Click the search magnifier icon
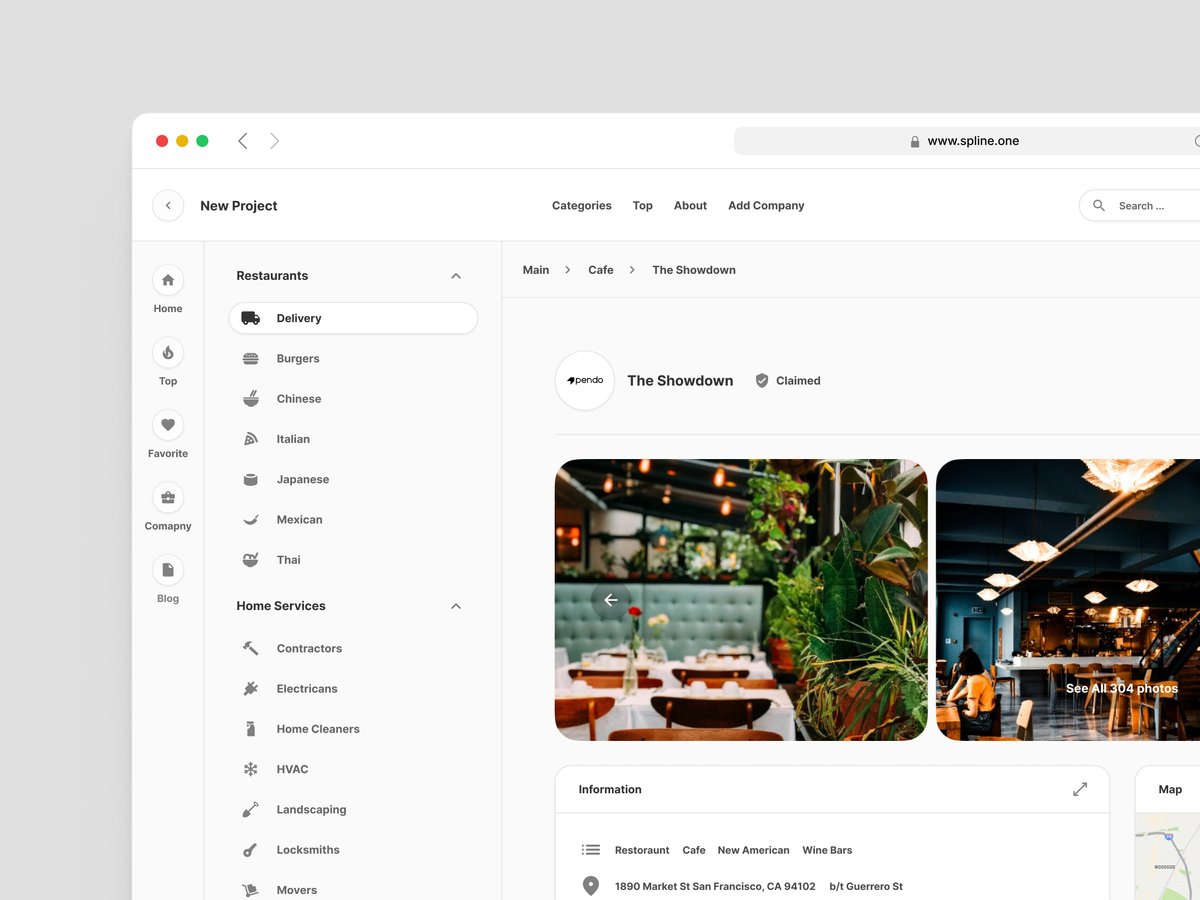The width and height of the screenshot is (1200, 900). [x=1099, y=206]
